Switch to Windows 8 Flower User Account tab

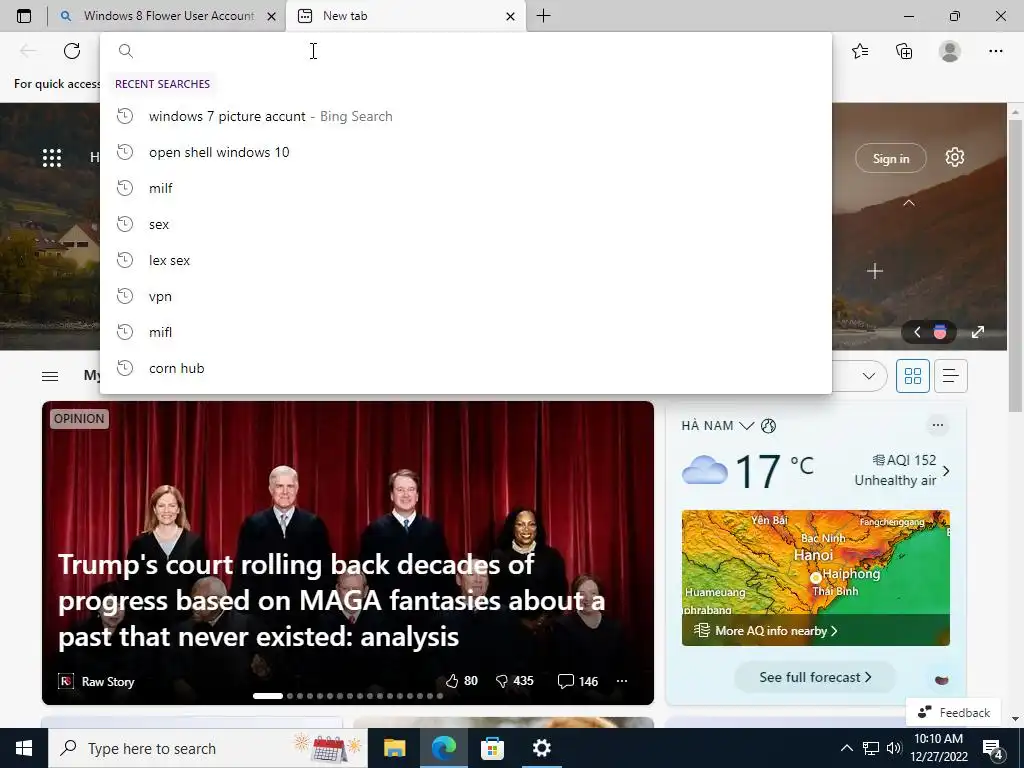[168, 16]
